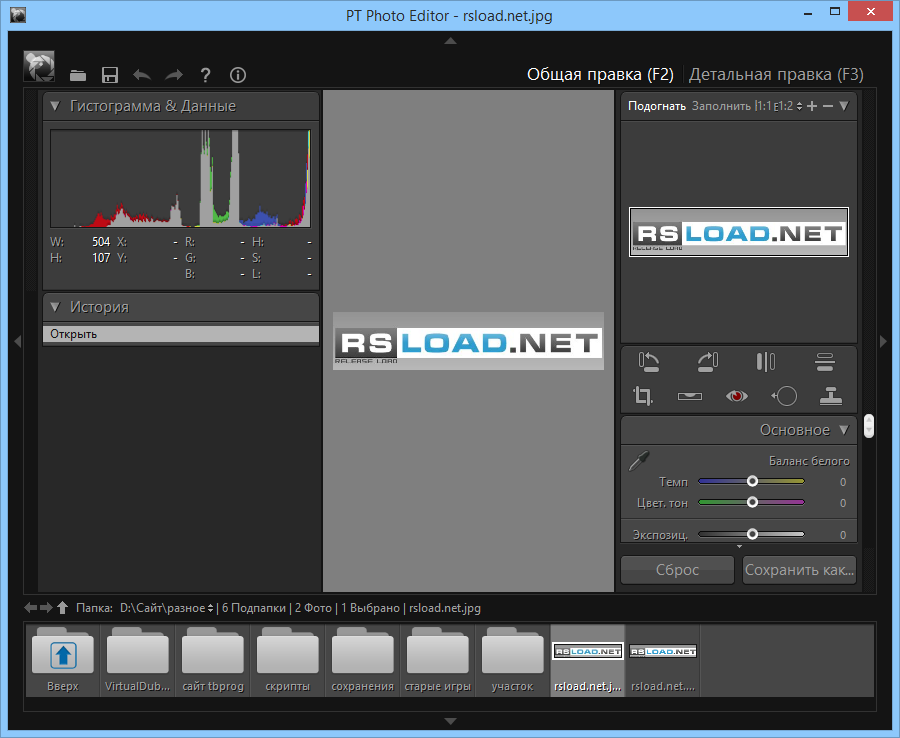The image size is (900, 738).
Task: Adjust the Темп slider
Action: click(751, 481)
